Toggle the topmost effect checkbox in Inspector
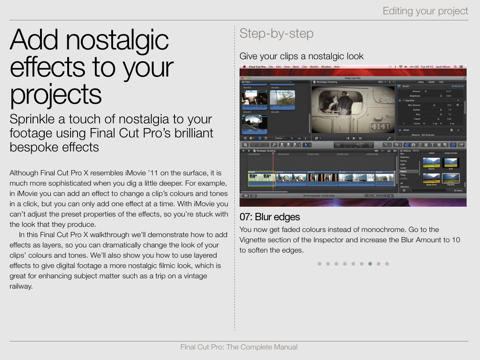480x360 pixels. [x=399, y=86]
